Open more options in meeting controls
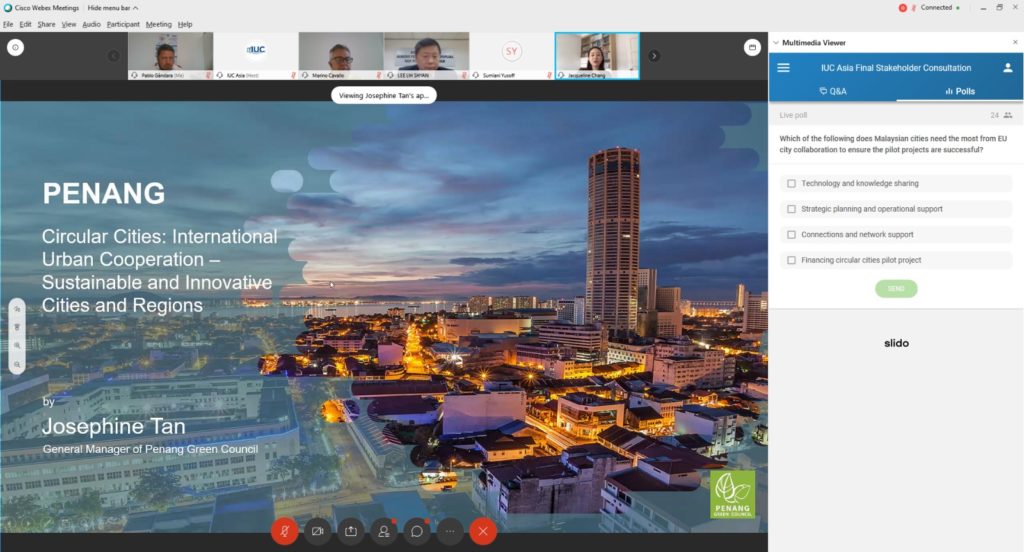This screenshot has width=1024, height=552. (450, 531)
